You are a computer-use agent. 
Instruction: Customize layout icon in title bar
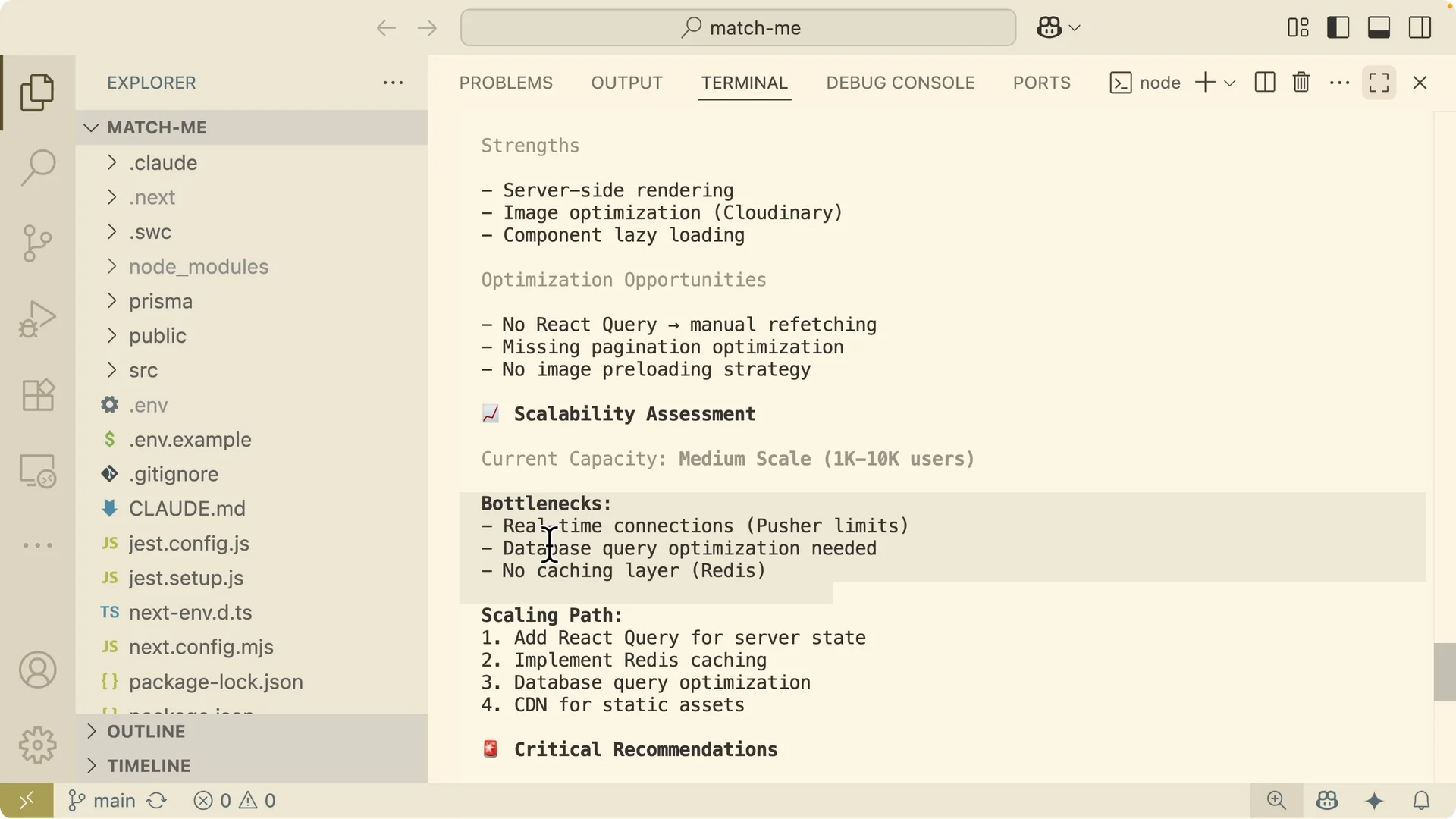1298,28
